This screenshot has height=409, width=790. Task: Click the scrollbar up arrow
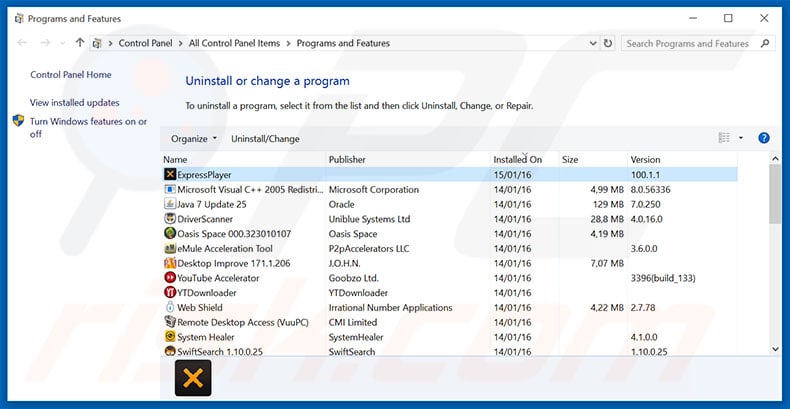(x=775, y=159)
